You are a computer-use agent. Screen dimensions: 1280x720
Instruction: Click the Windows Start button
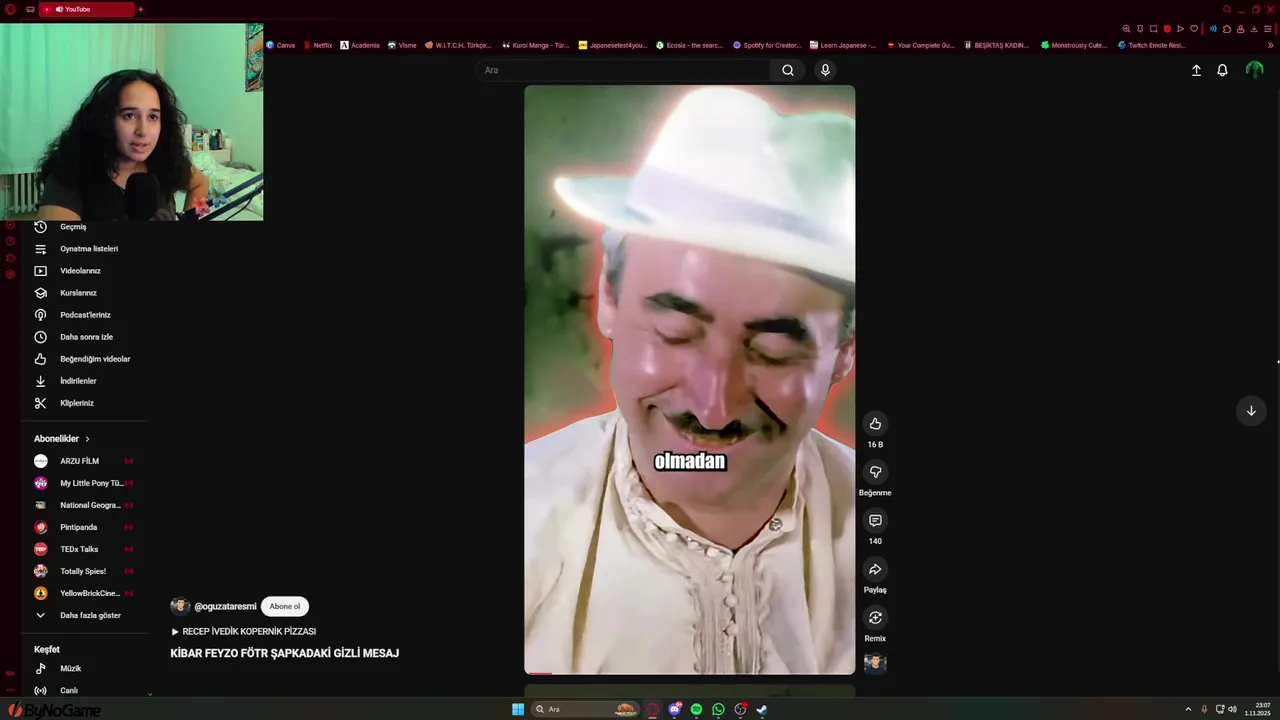tap(518, 710)
